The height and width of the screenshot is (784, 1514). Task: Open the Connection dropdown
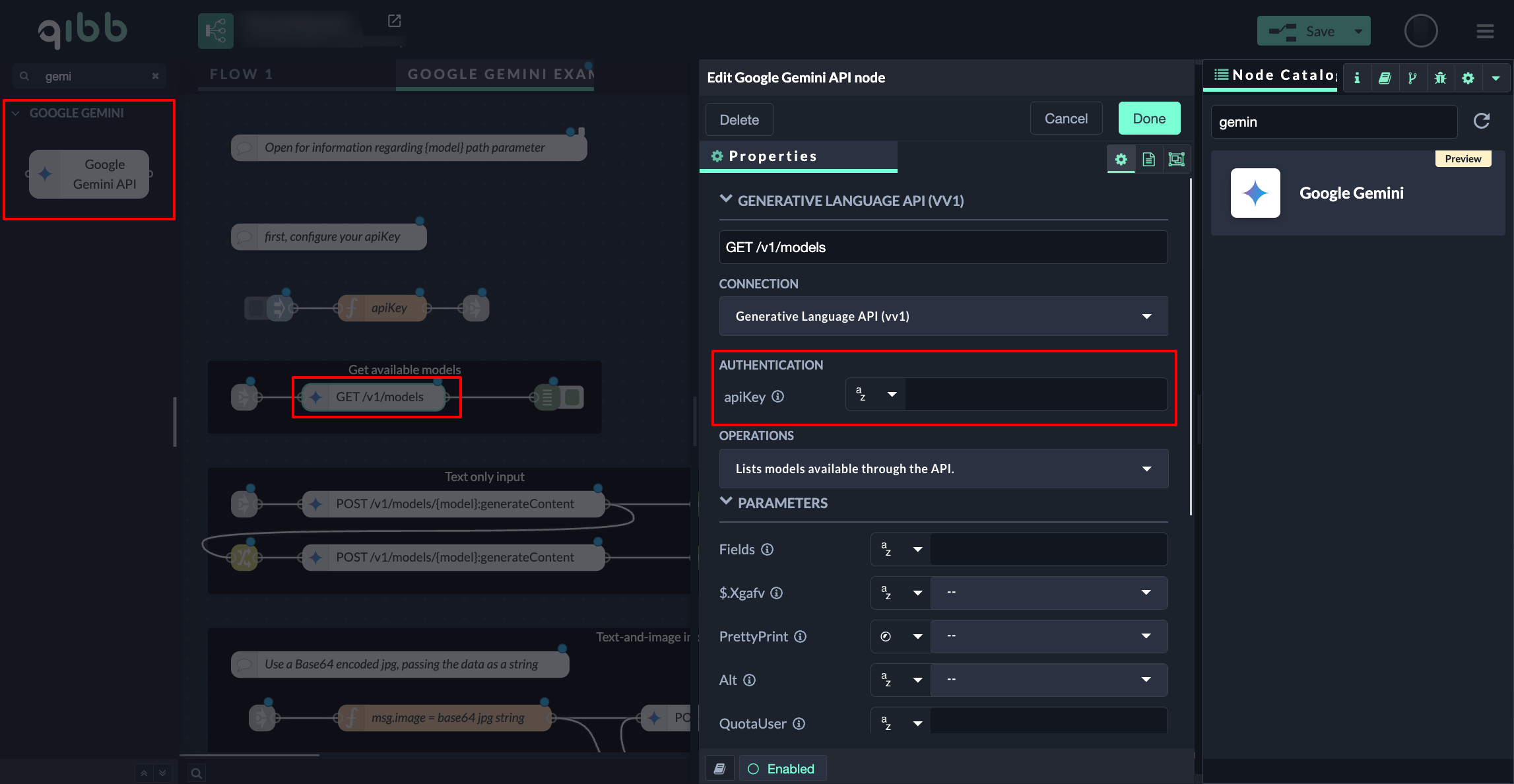[x=943, y=316]
